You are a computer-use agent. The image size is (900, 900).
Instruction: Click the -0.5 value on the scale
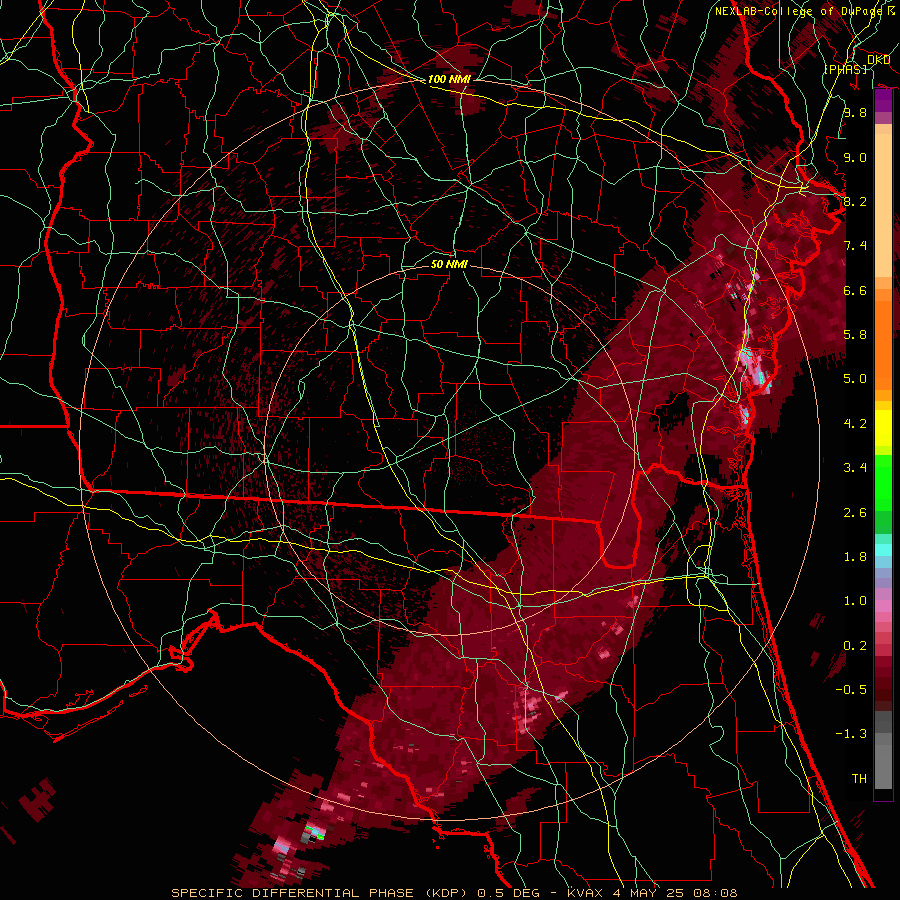(x=852, y=690)
